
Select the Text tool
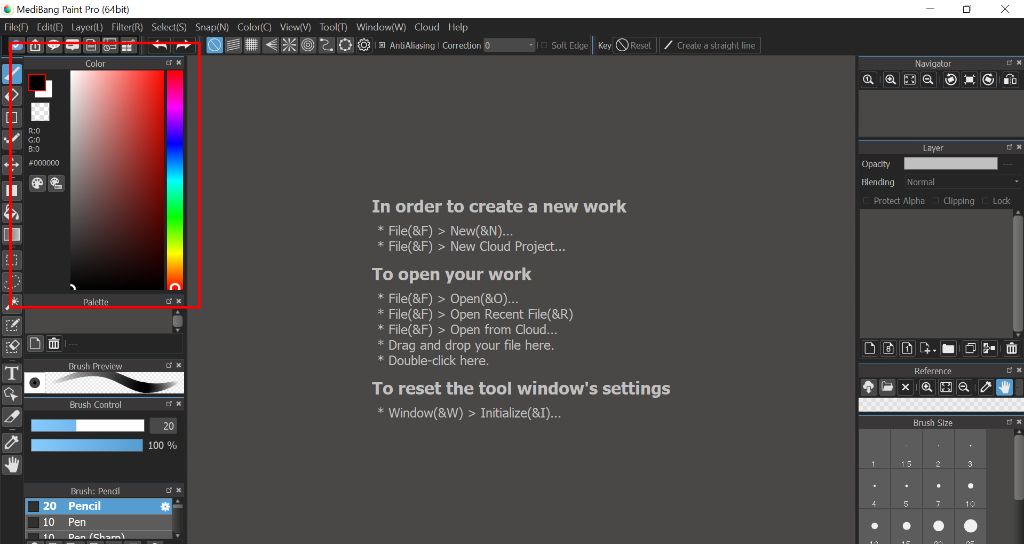click(12, 373)
